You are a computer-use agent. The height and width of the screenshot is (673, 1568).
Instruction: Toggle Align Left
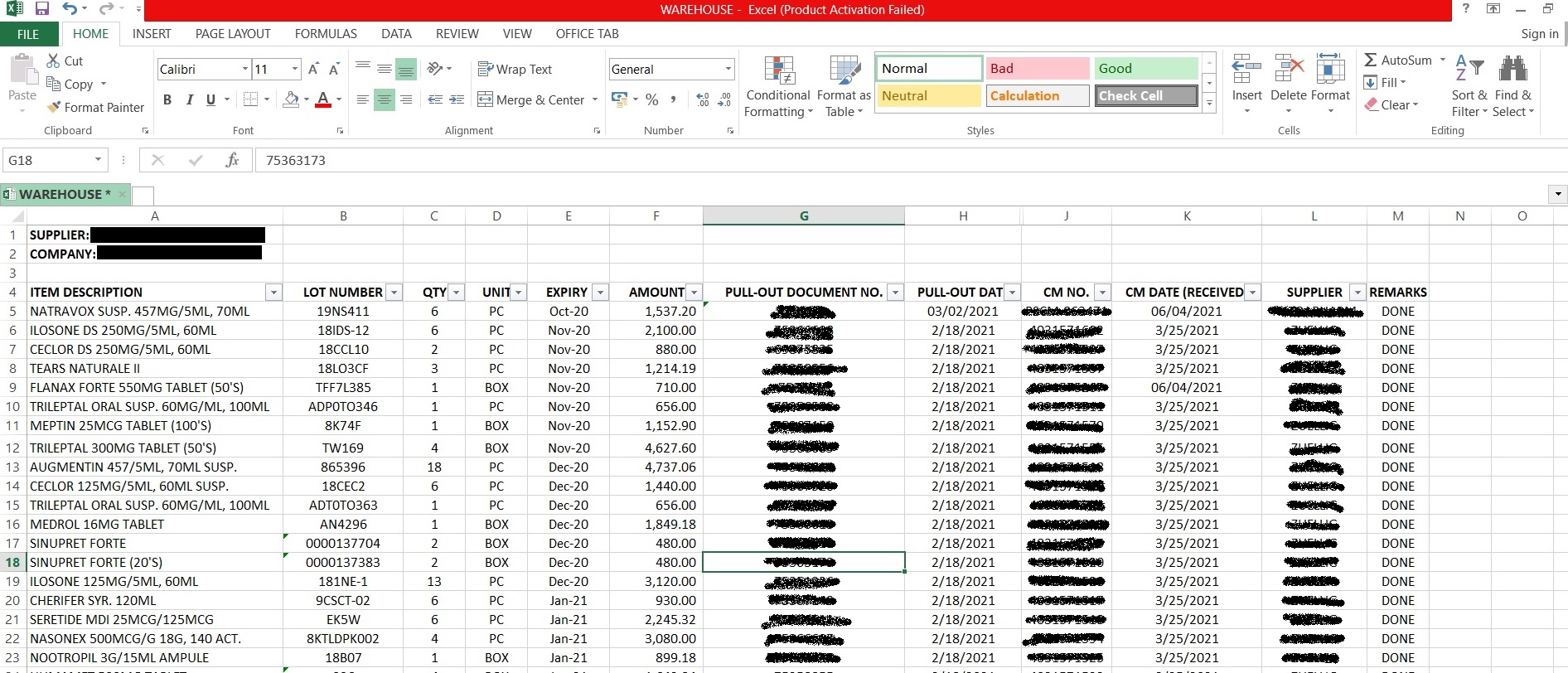pyautogui.click(x=363, y=100)
